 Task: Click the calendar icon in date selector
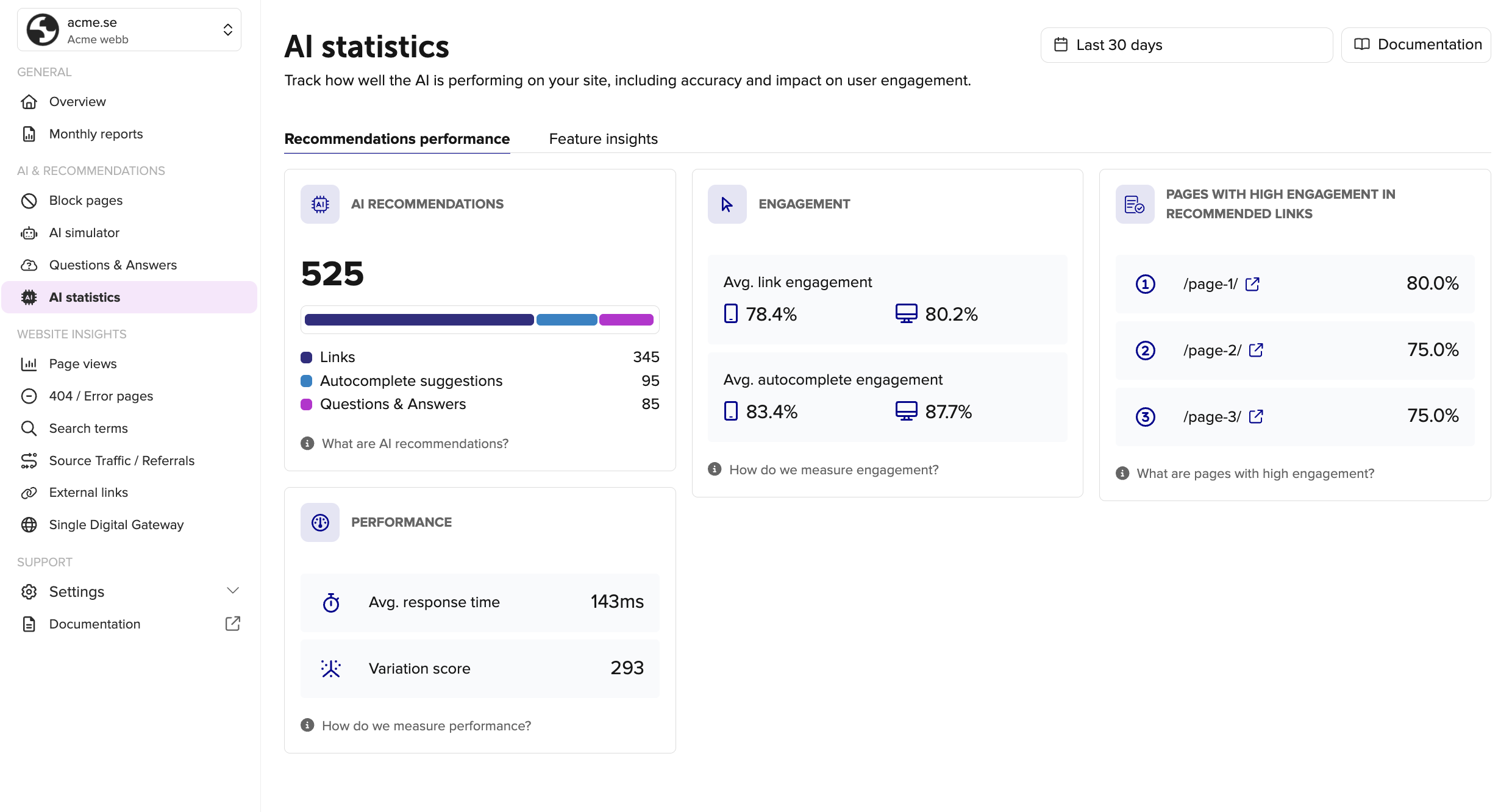(x=1061, y=44)
